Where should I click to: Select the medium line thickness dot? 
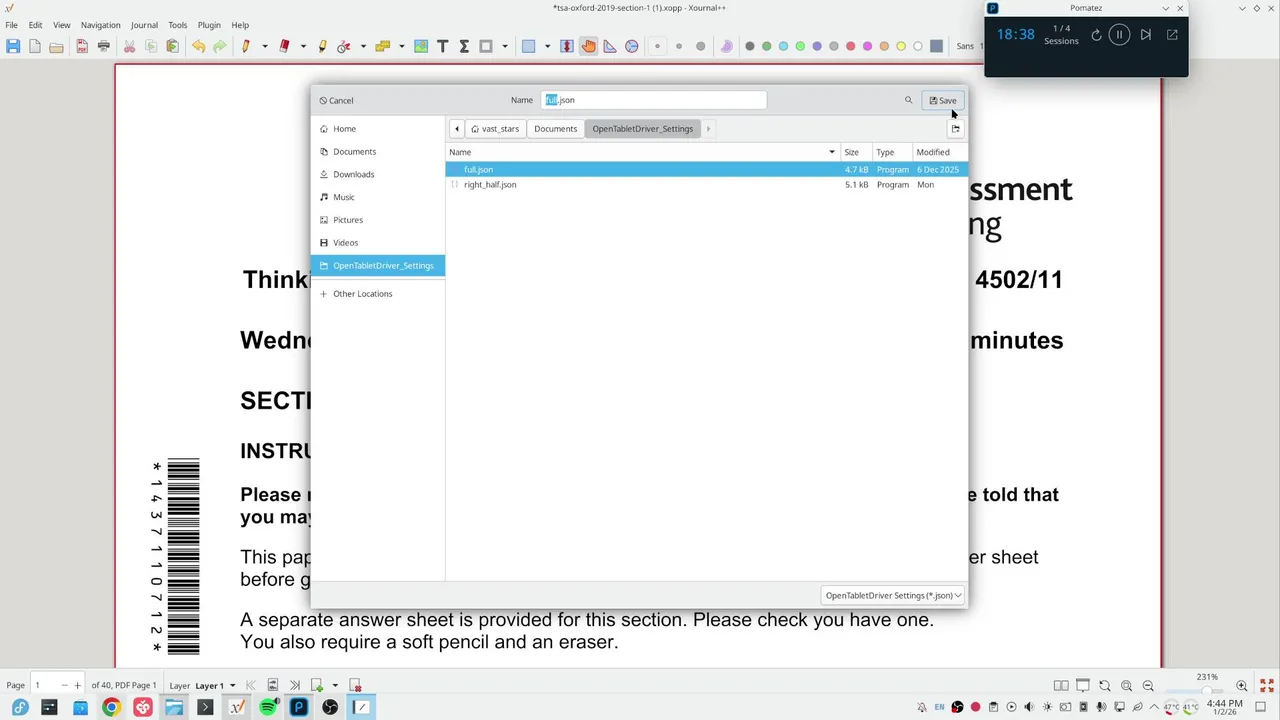pos(679,46)
